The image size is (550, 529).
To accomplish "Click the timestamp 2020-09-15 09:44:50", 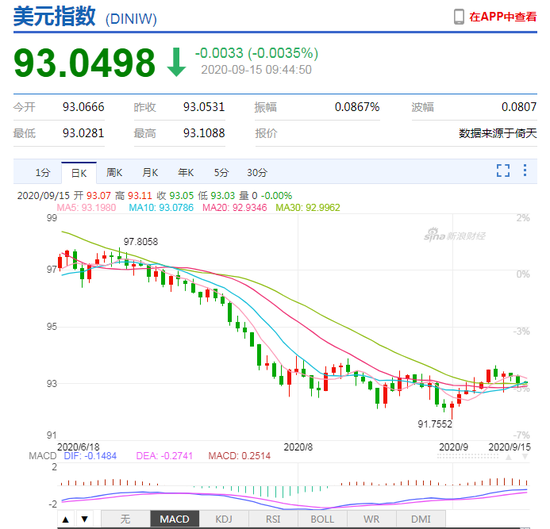I will pos(256,70).
